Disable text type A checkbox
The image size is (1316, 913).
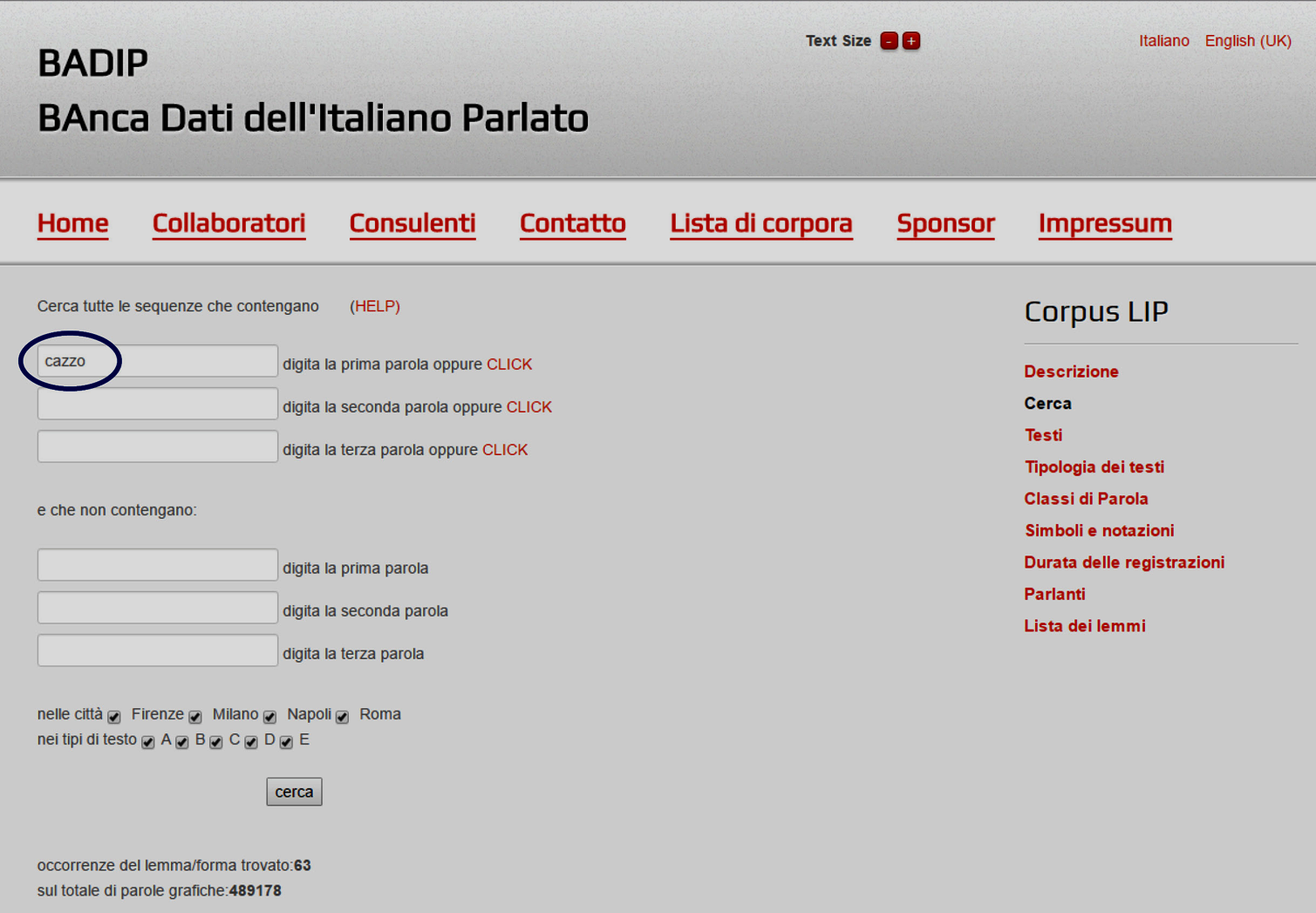[x=148, y=742]
